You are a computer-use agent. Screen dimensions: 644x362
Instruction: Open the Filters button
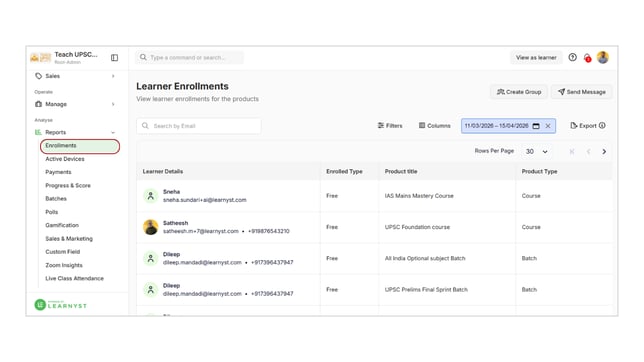tap(390, 126)
